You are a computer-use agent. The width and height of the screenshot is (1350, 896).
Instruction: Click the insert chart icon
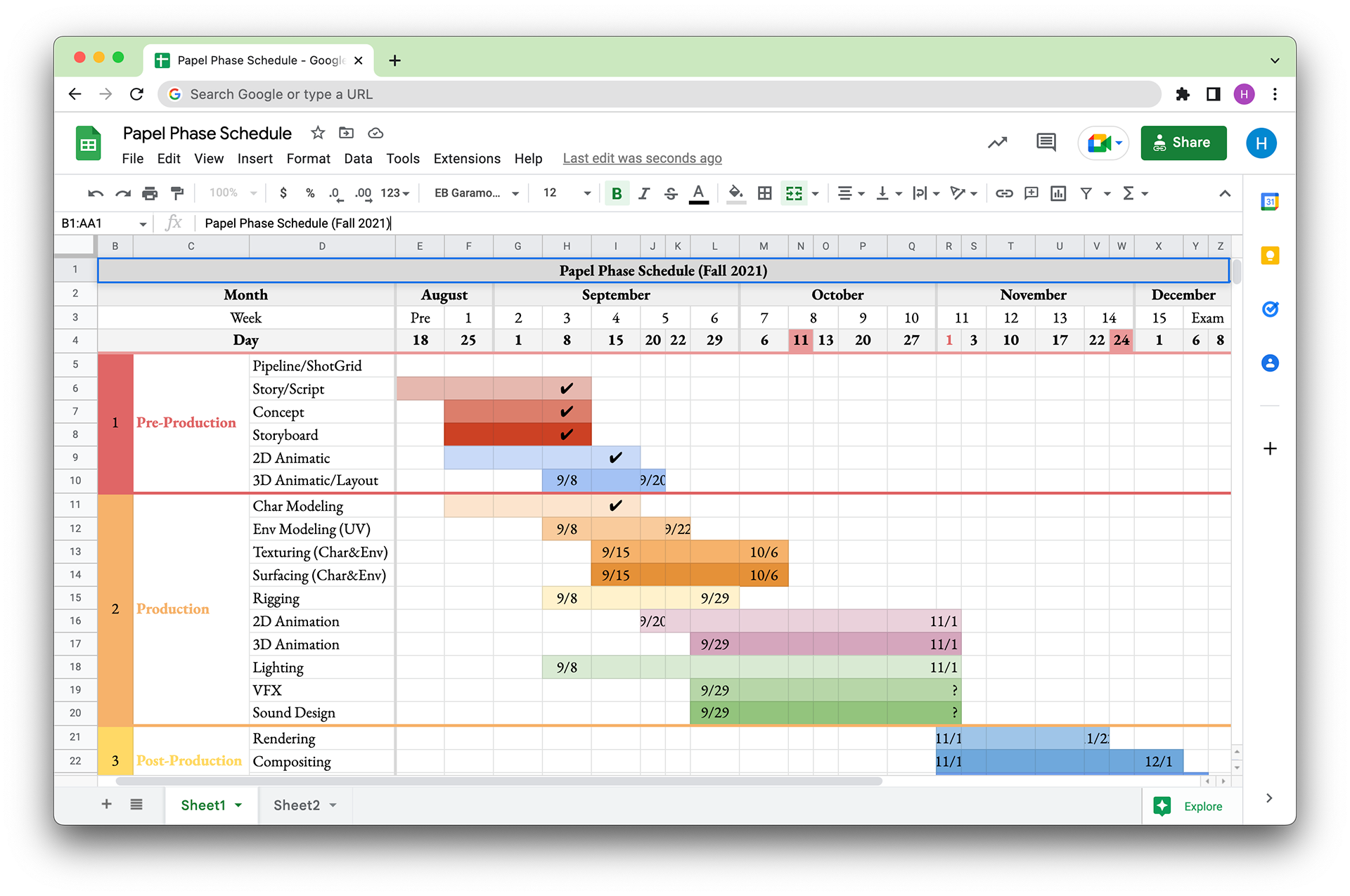(x=1058, y=193)
